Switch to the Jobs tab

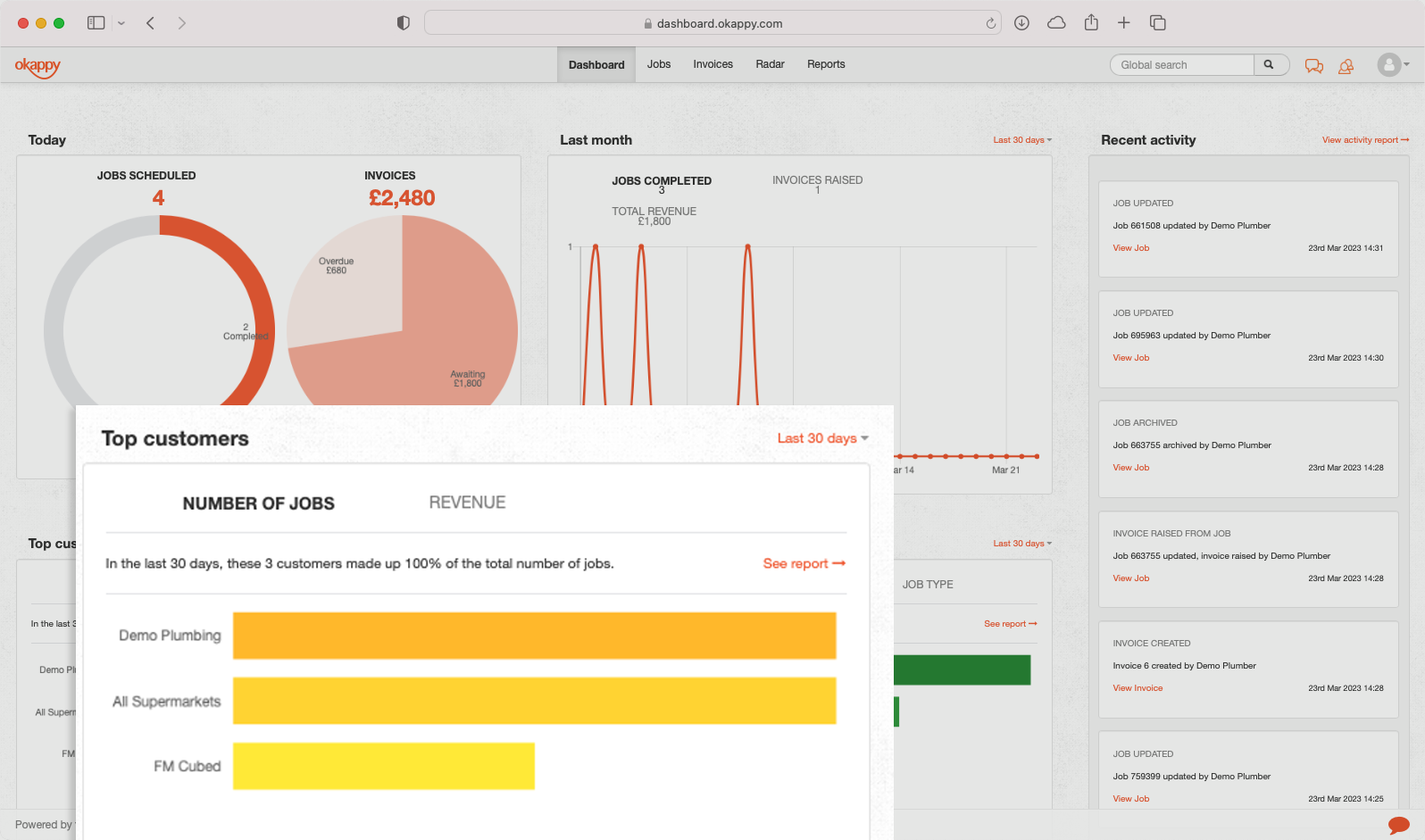pos(659,64)
